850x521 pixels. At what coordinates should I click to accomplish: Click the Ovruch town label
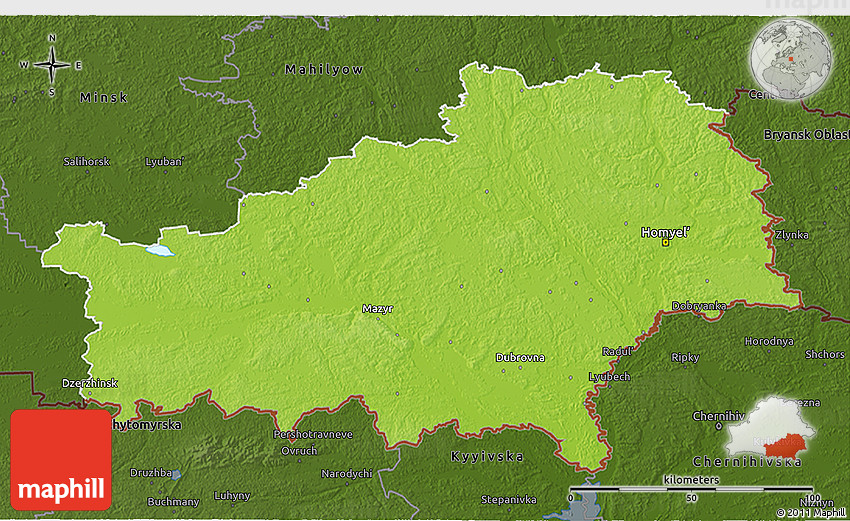coord(298,450)
